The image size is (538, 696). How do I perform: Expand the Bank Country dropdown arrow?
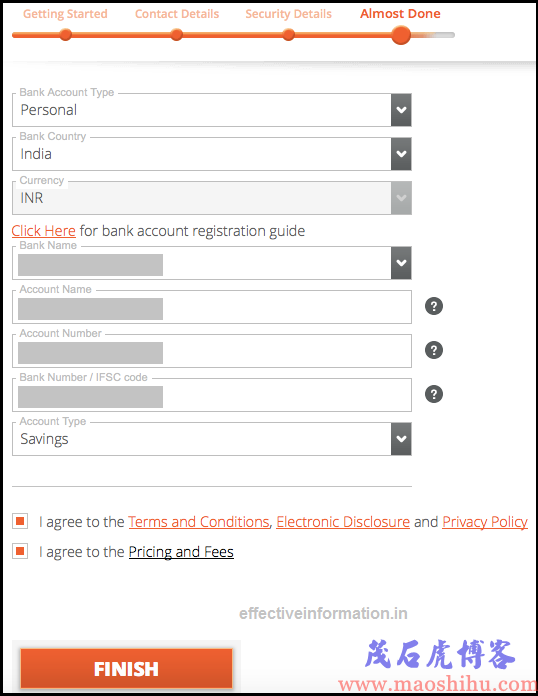click(x=401, y=154)
